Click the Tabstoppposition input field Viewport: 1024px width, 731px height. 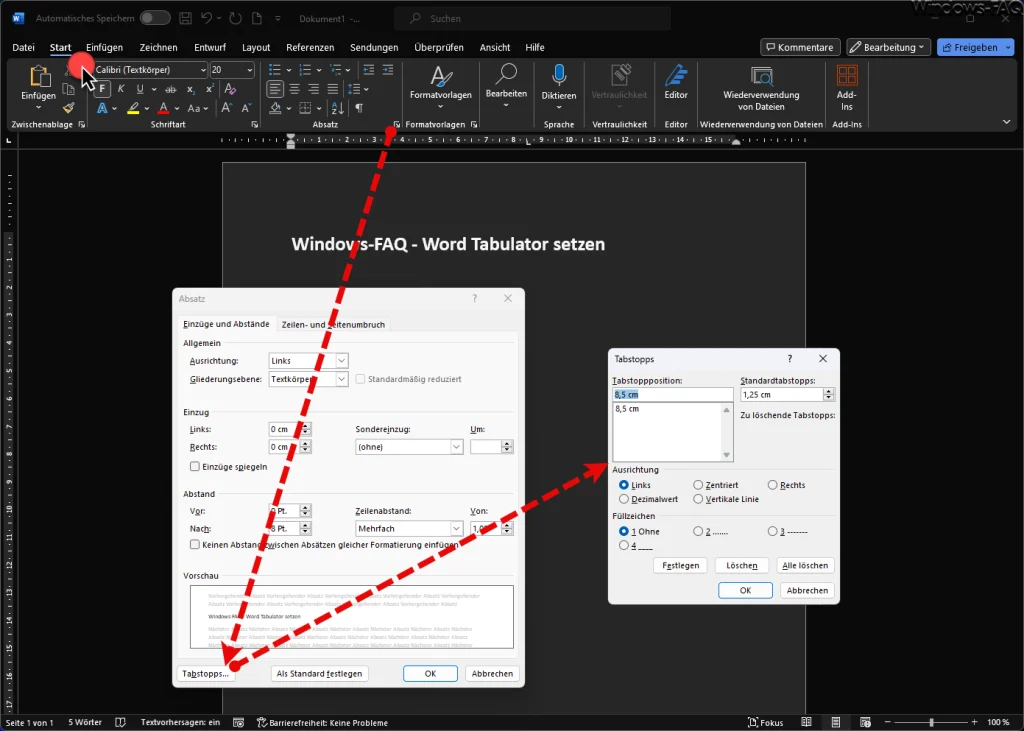click(x=673, y=395)
